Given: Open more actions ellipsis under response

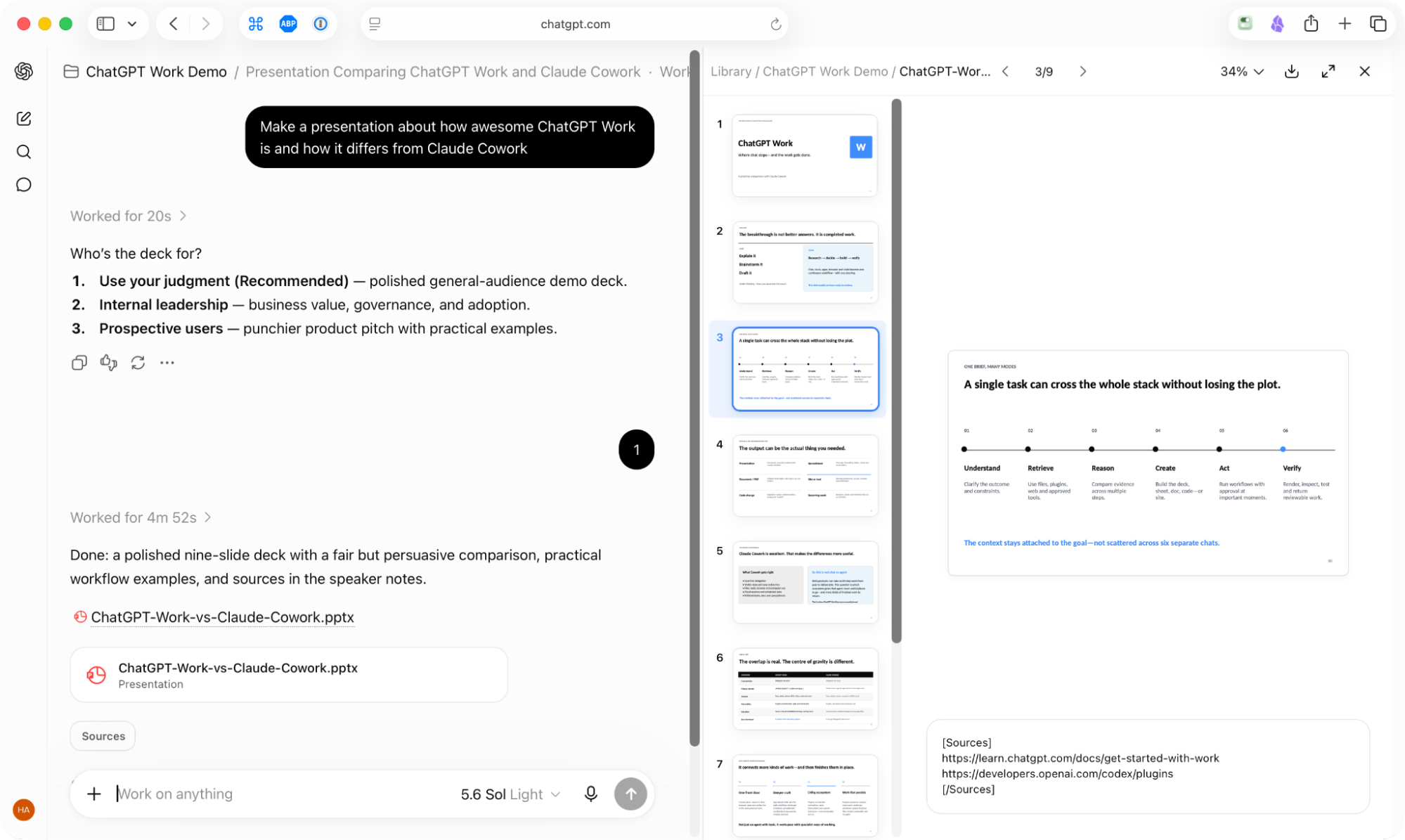Looking at the screenshot, I should tap(167, 363).
